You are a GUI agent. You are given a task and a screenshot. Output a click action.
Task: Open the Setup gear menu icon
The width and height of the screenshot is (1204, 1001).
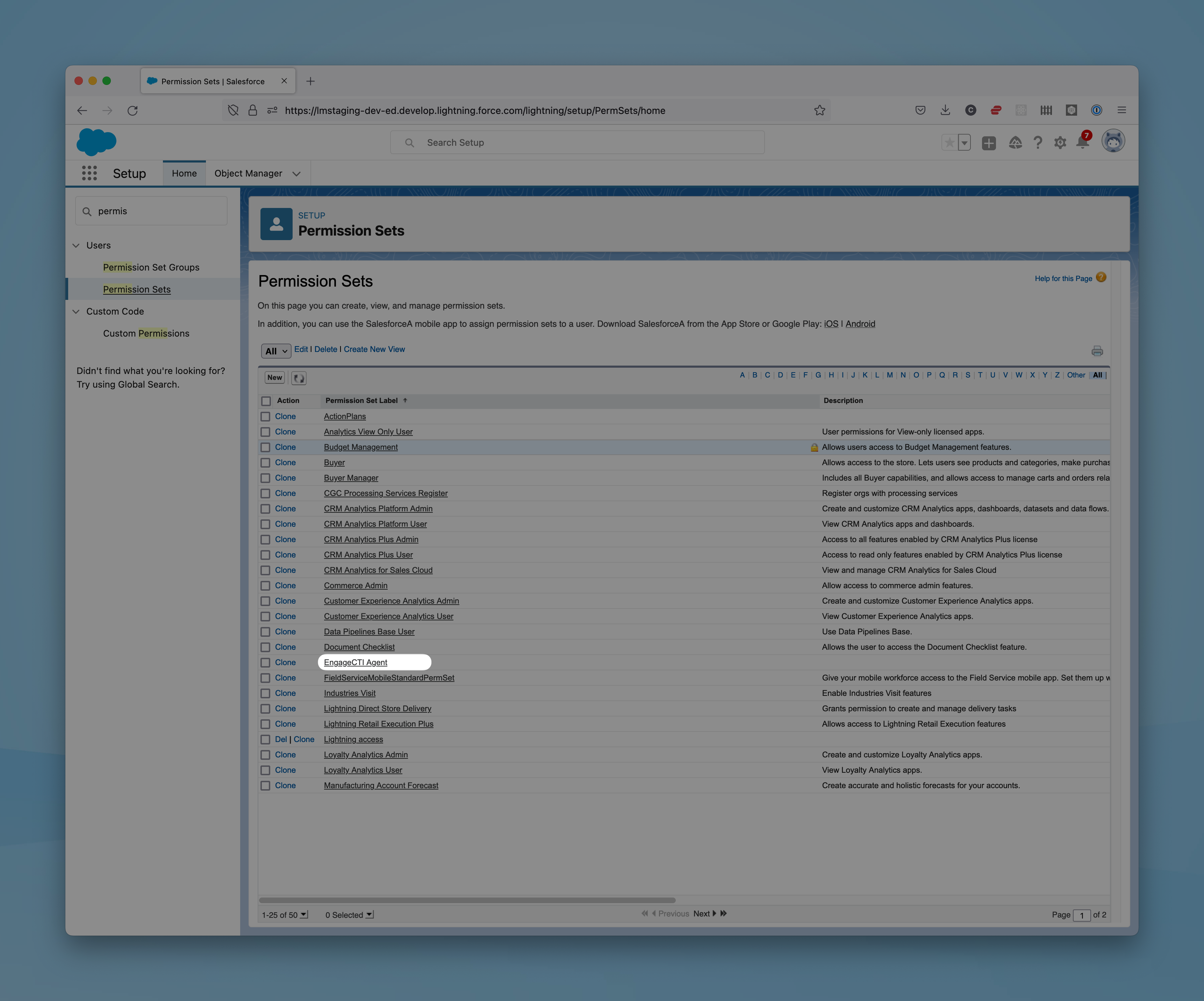pyautogui.click(x=1060, y=143)
